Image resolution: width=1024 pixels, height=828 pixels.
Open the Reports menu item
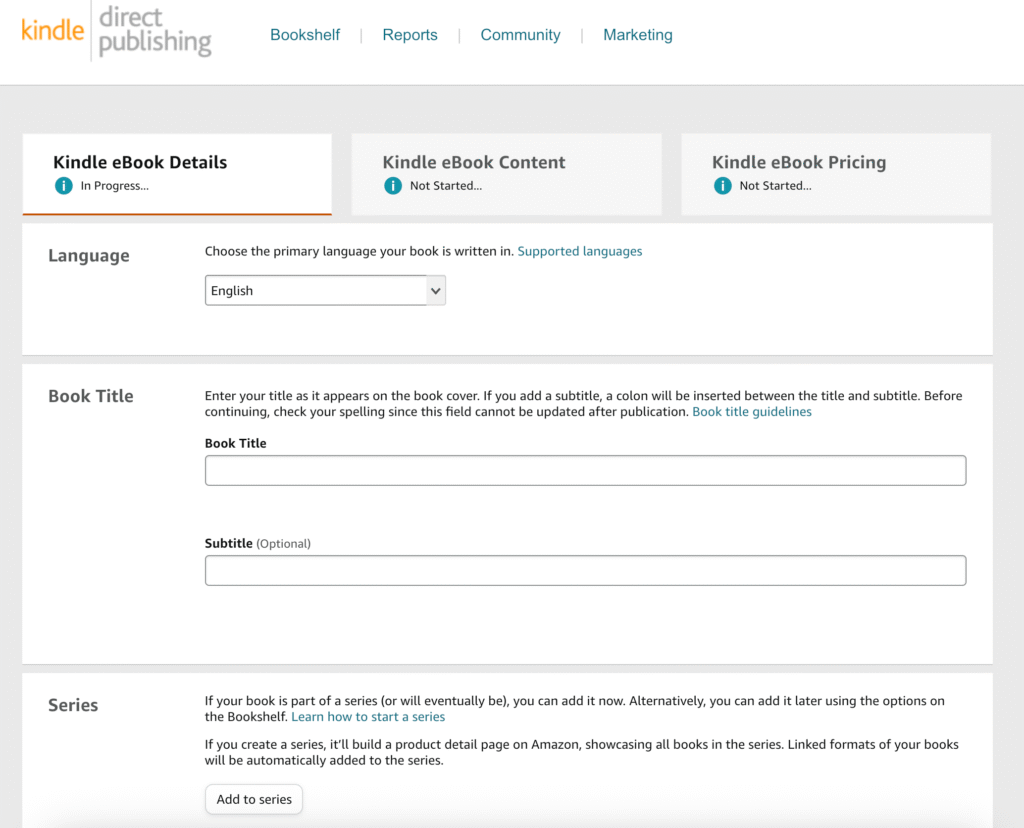(410, 35)
